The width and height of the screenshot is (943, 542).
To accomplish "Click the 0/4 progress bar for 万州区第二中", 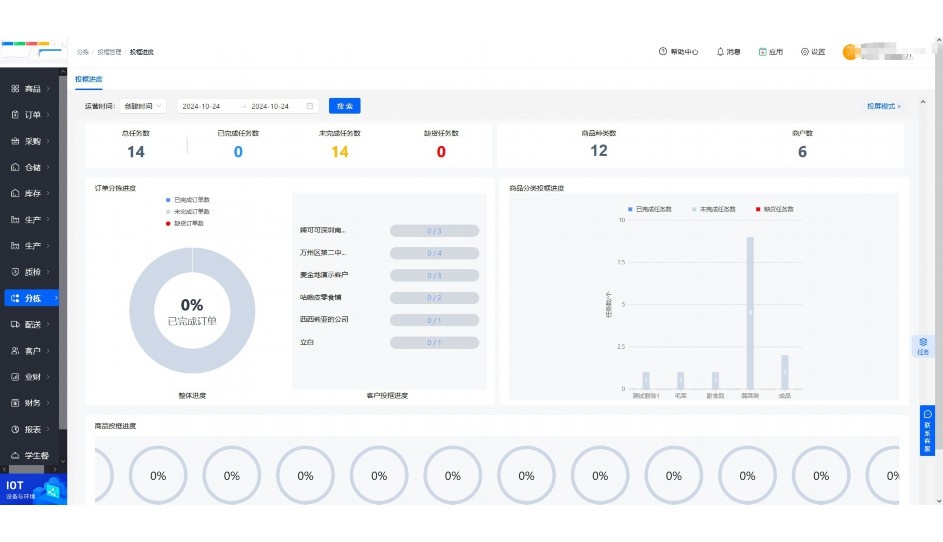I will coord(434,253).
